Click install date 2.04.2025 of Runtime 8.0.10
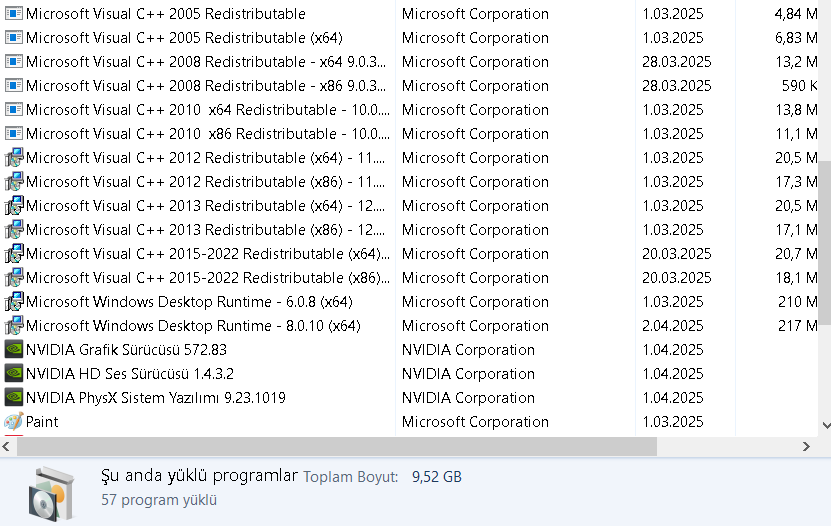The image size is (831, 526). [673, 326]
